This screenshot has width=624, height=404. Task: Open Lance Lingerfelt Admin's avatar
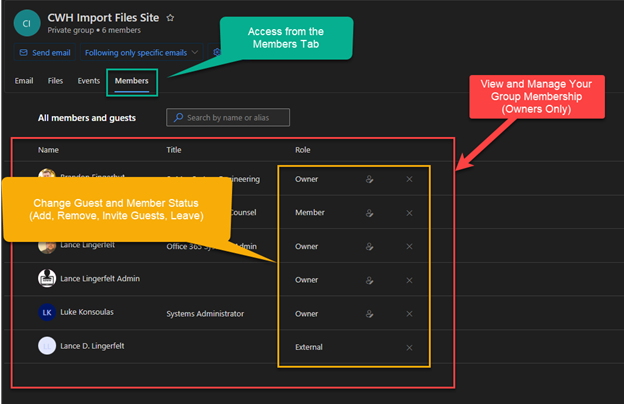(47, 278)
